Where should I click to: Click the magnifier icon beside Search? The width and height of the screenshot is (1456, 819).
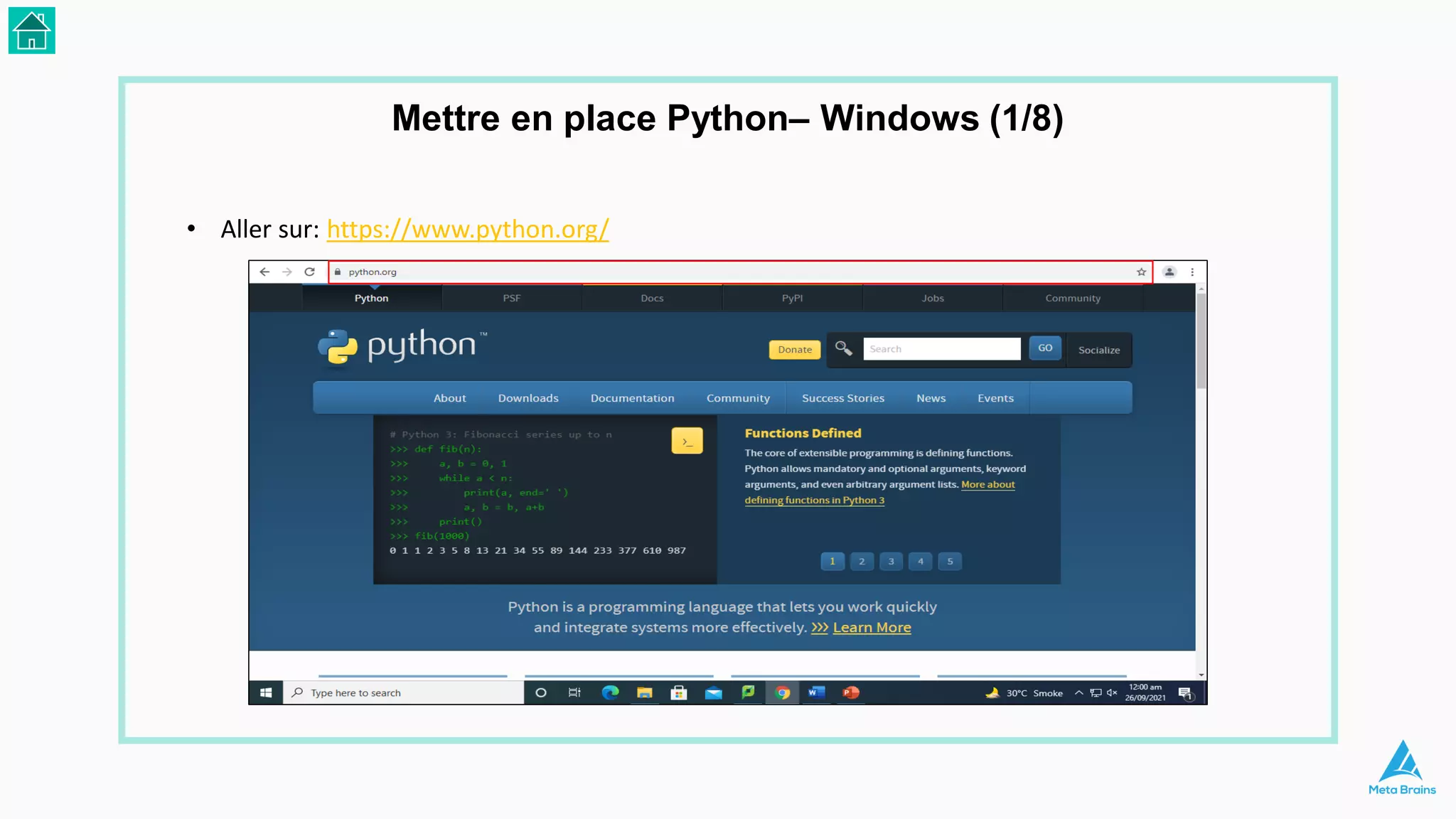(x=843, y=348)
